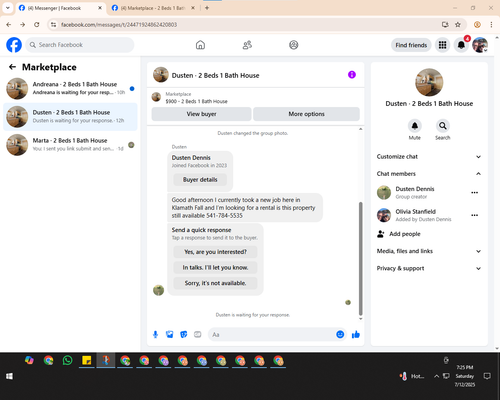Collapse Chat members section
This screenshot has width=500, height=400.
(x=429, y=174)
